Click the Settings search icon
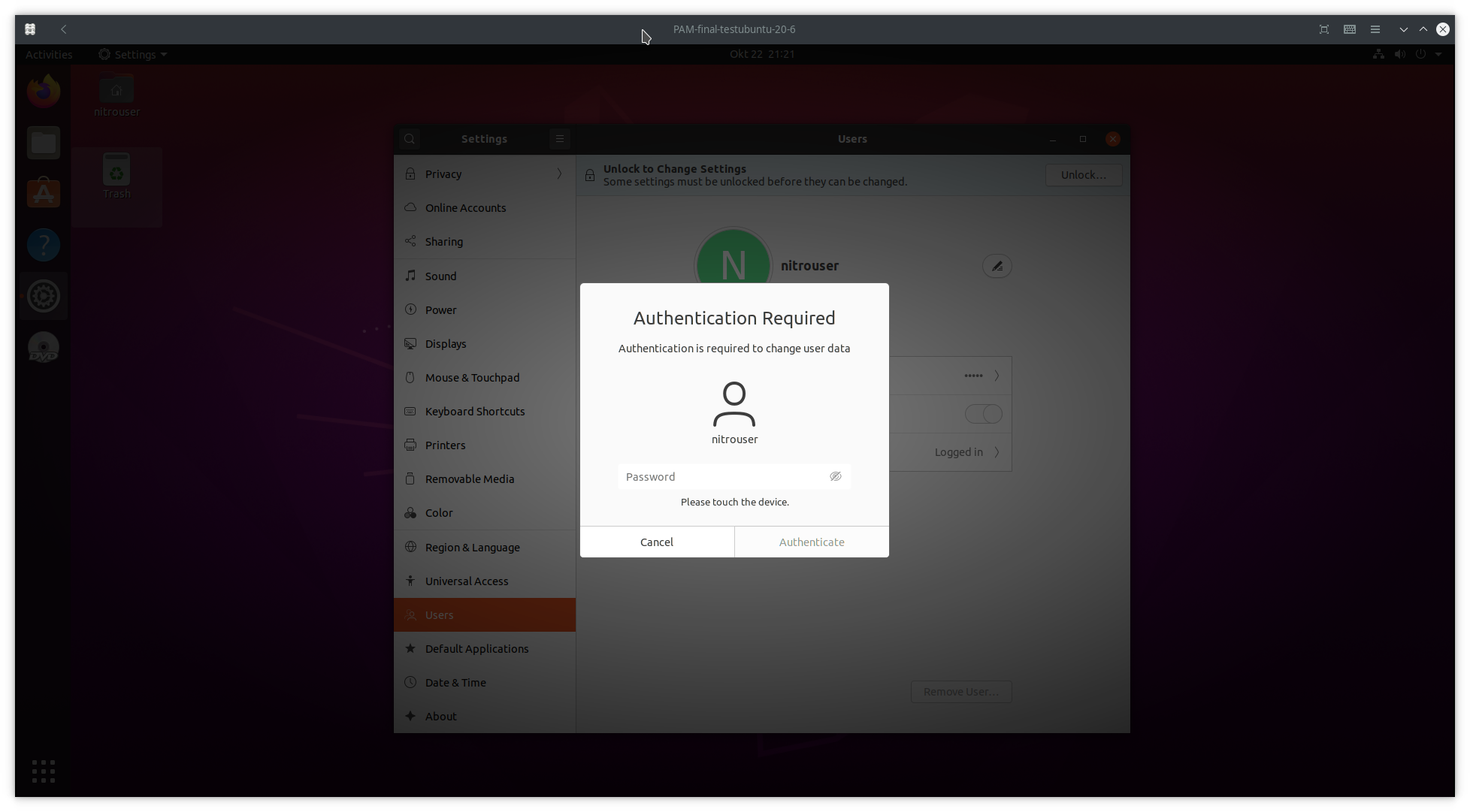 point(410,139)
